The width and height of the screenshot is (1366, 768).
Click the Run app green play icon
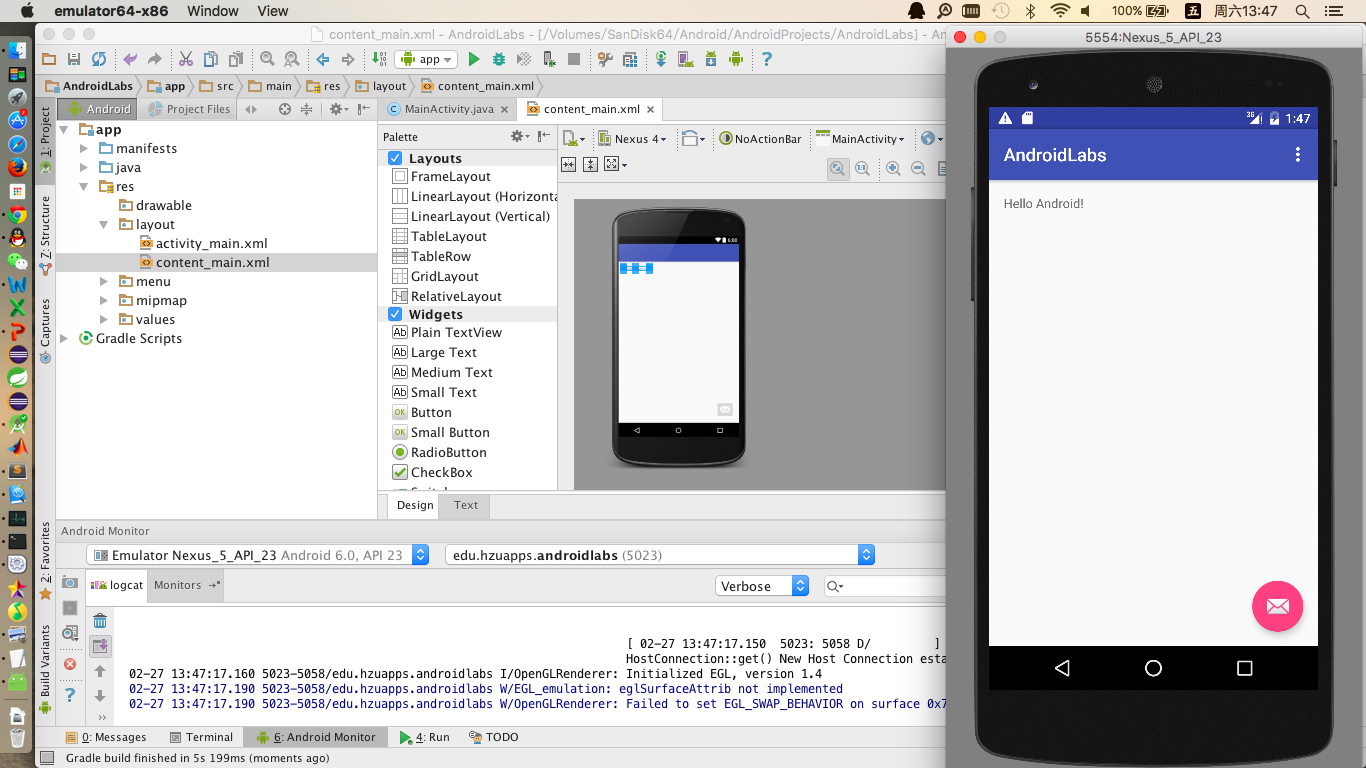tap(474, 59)
